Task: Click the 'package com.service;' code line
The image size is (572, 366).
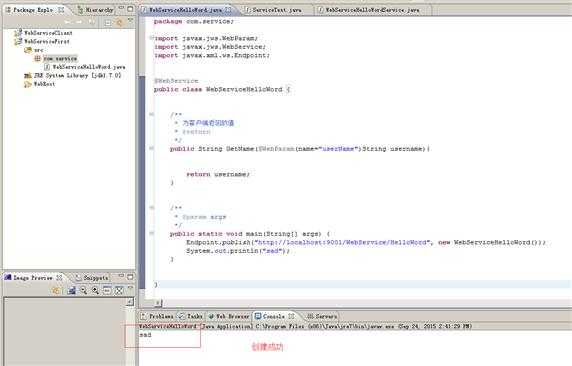Action: [x=193, y=21]
